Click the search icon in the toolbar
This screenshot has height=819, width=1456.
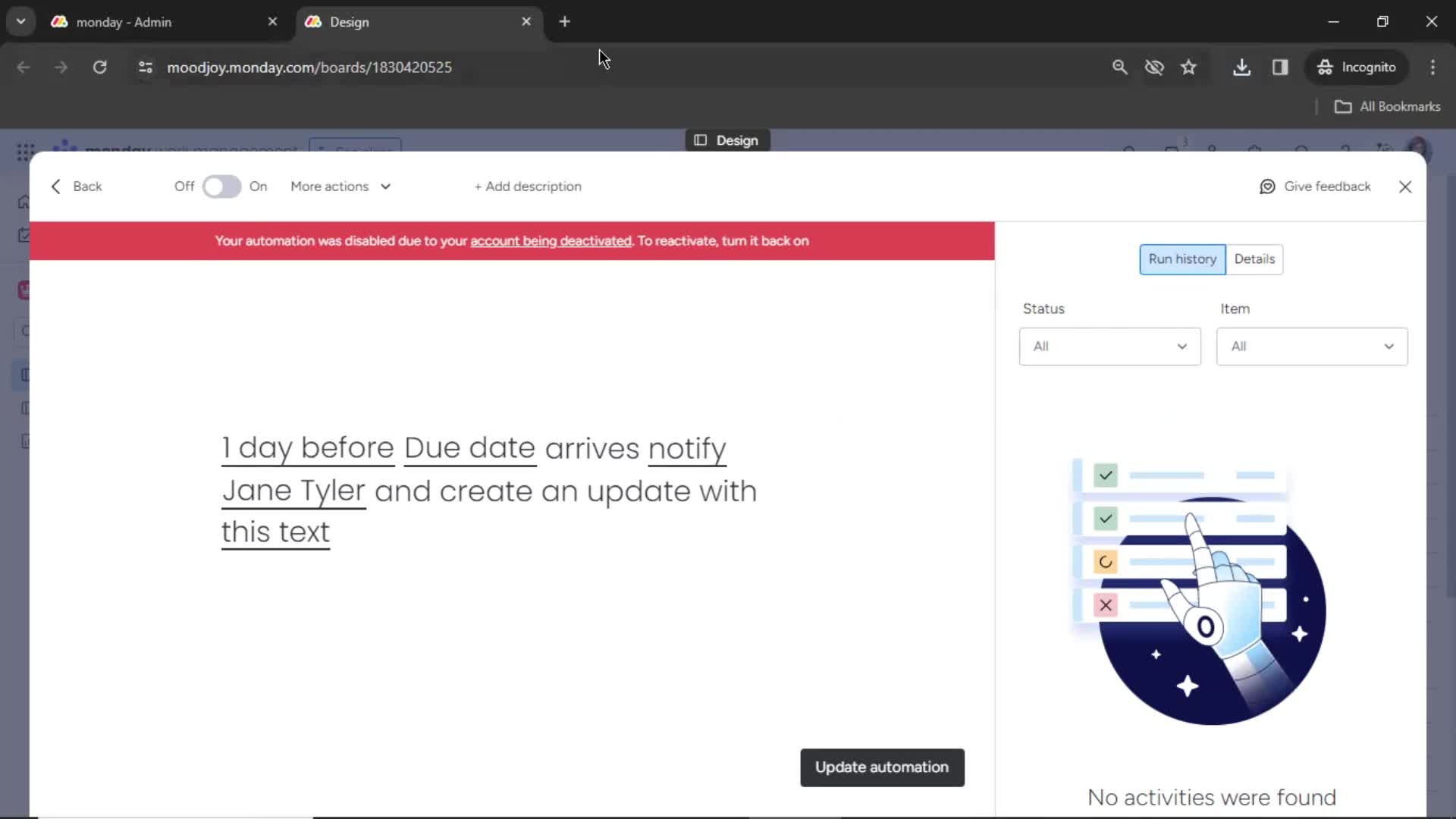[x=1119, y=67]
